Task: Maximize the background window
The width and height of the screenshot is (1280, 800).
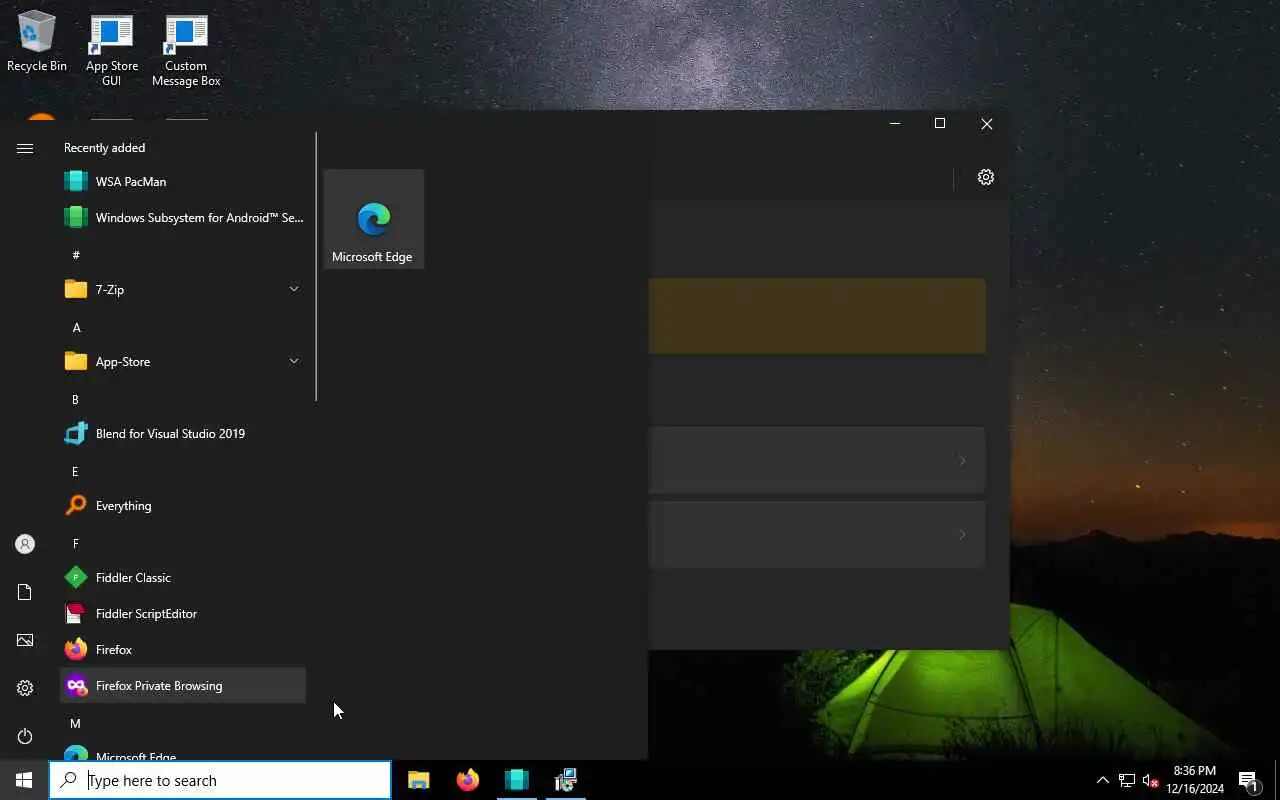Action: pyautogui.click(x=940, y=123)
